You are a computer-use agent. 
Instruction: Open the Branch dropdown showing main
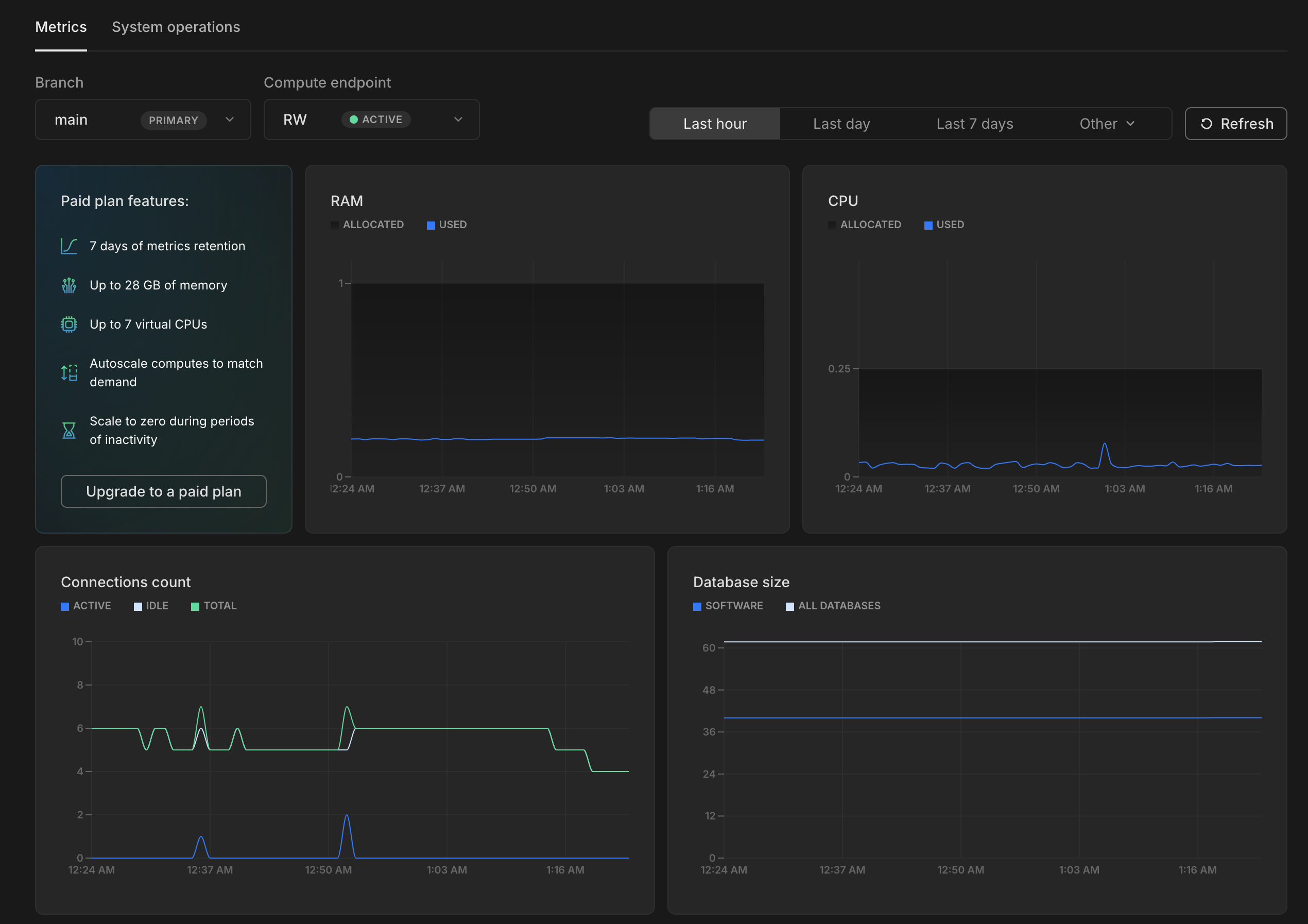143,119
